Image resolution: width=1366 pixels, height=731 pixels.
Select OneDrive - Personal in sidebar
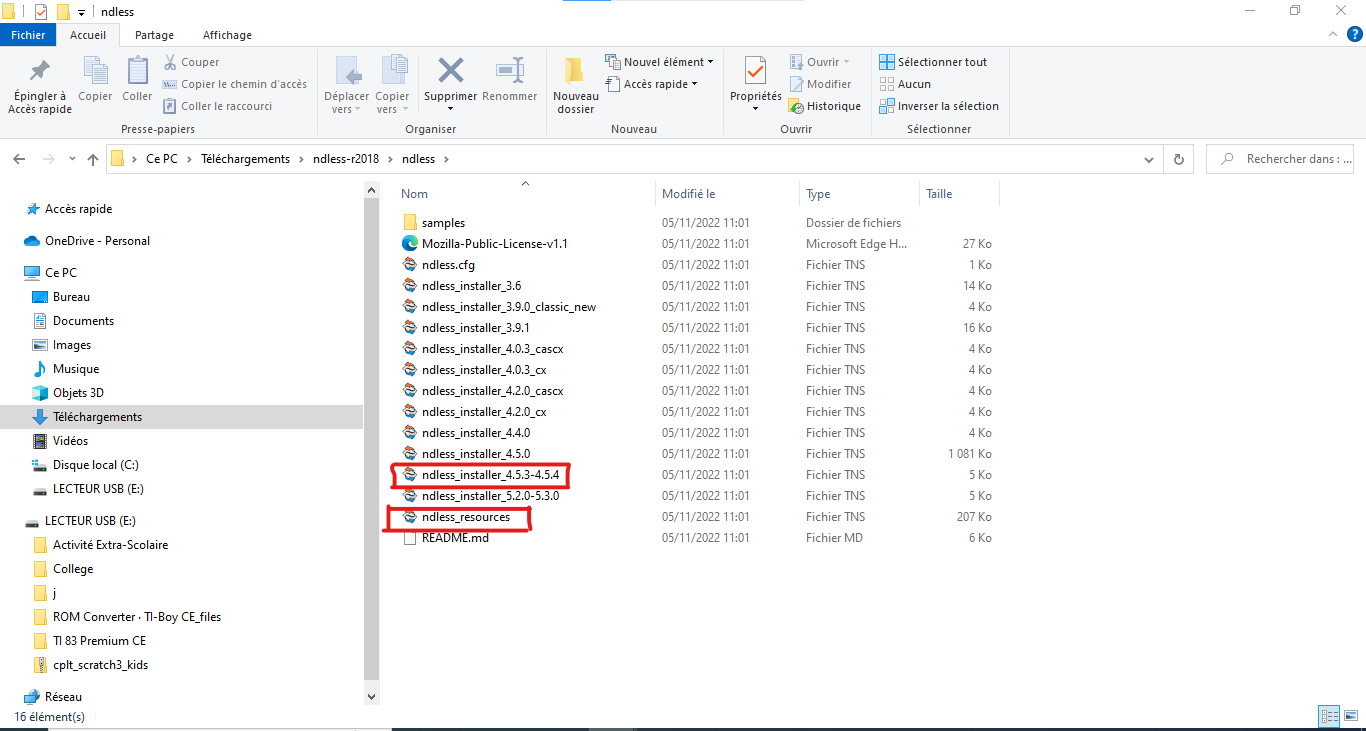tap(97, 241)
